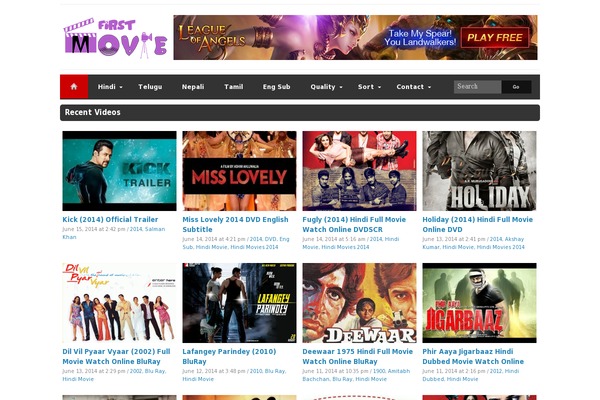The width and height of the screenshot is (600, 400).
Task: Open Deewaar 1975 Hindi Full Movie link
Action: click(357, 356)
